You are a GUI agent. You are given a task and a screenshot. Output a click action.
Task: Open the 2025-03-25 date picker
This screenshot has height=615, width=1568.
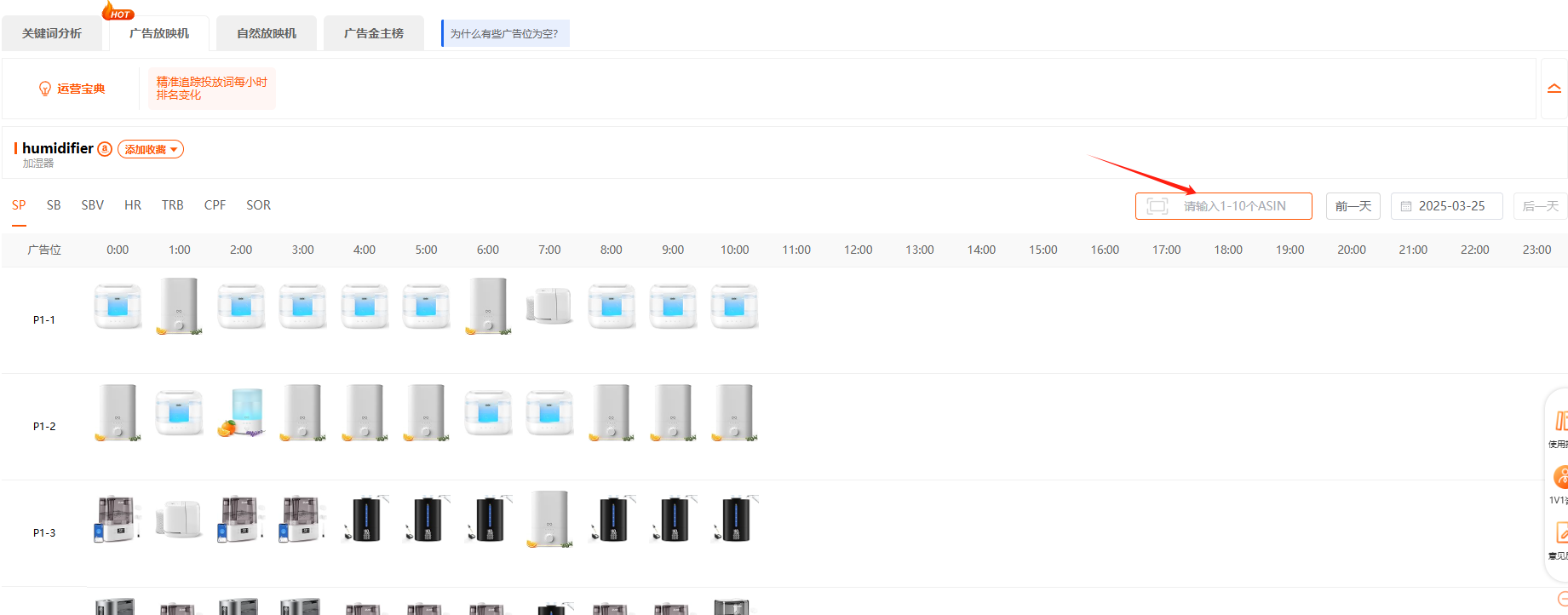tap(1447, 206)
